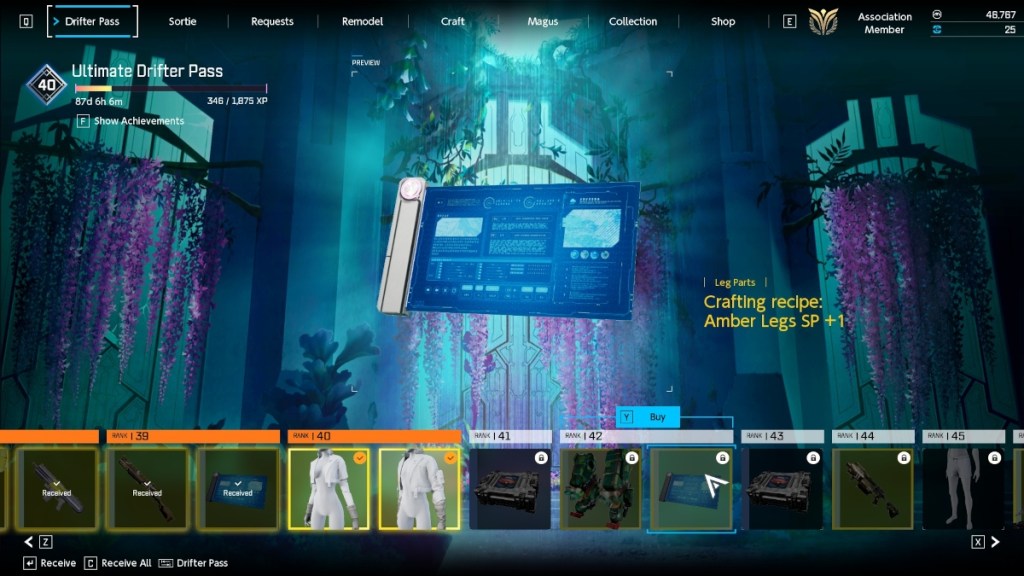Switch to the Craft tab

tap(452, 21)
